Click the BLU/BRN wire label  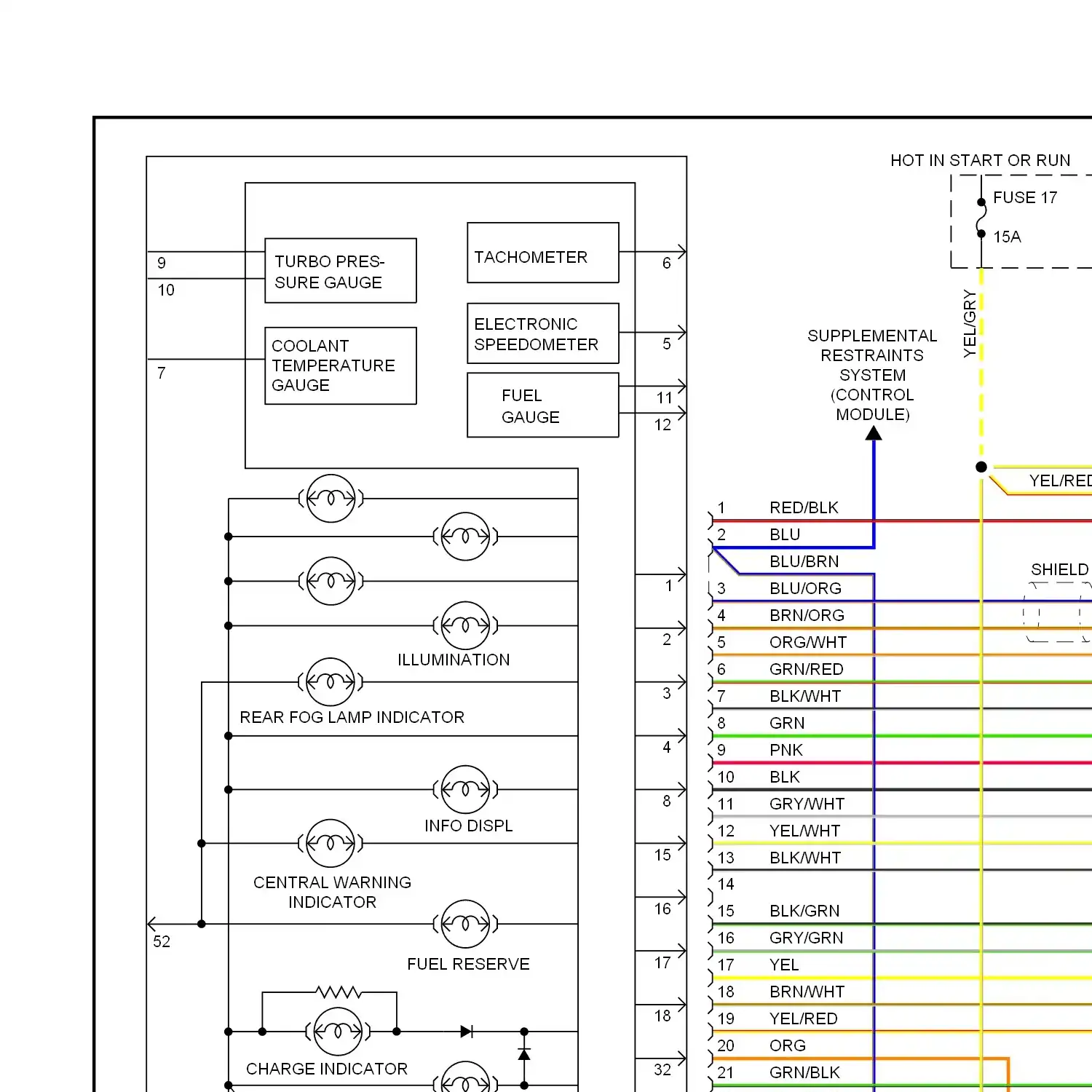coord(804,561)
